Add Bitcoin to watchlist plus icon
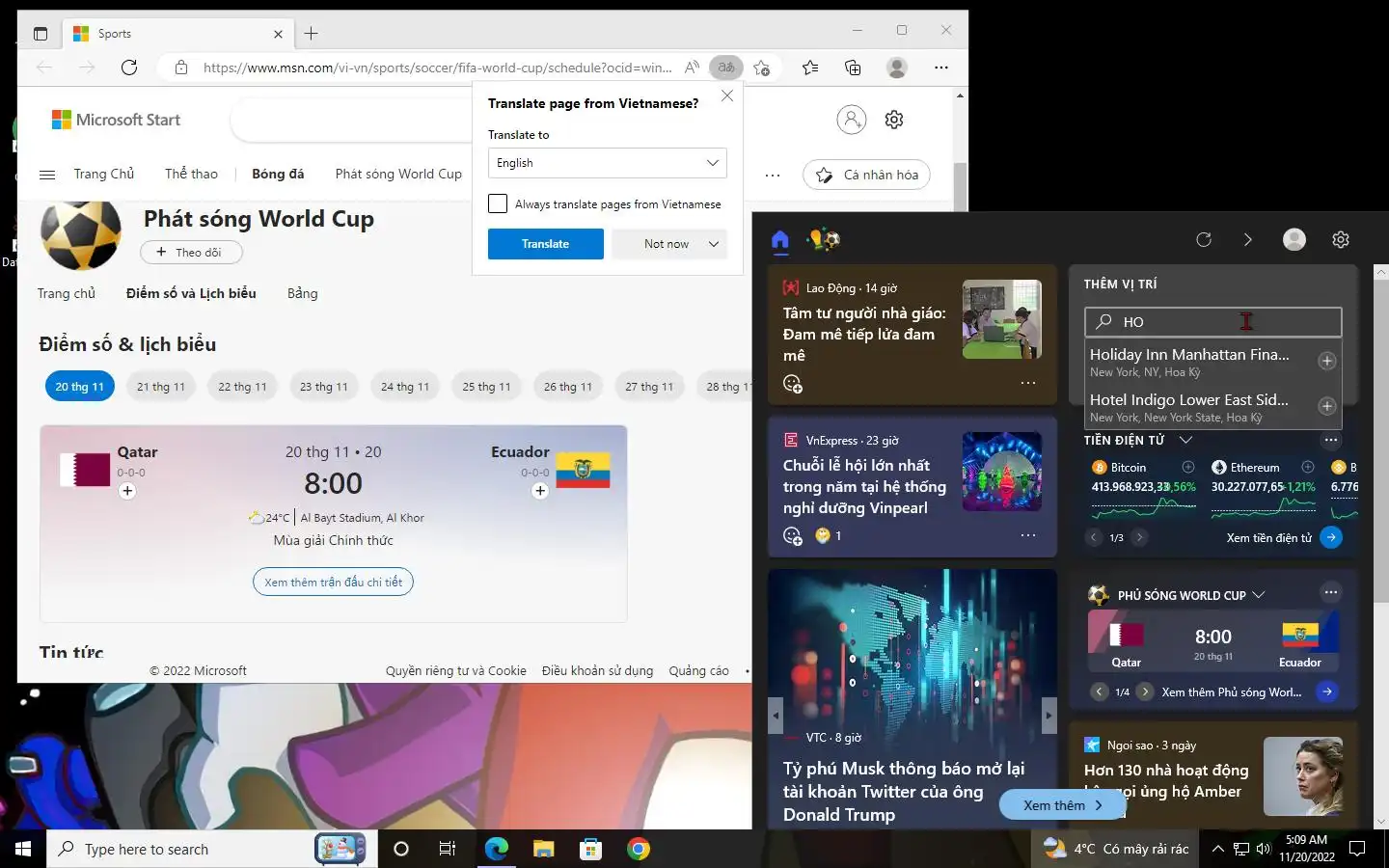Image resolution: width=1389 pixels, height=868 pixels. pos(1188,467)
